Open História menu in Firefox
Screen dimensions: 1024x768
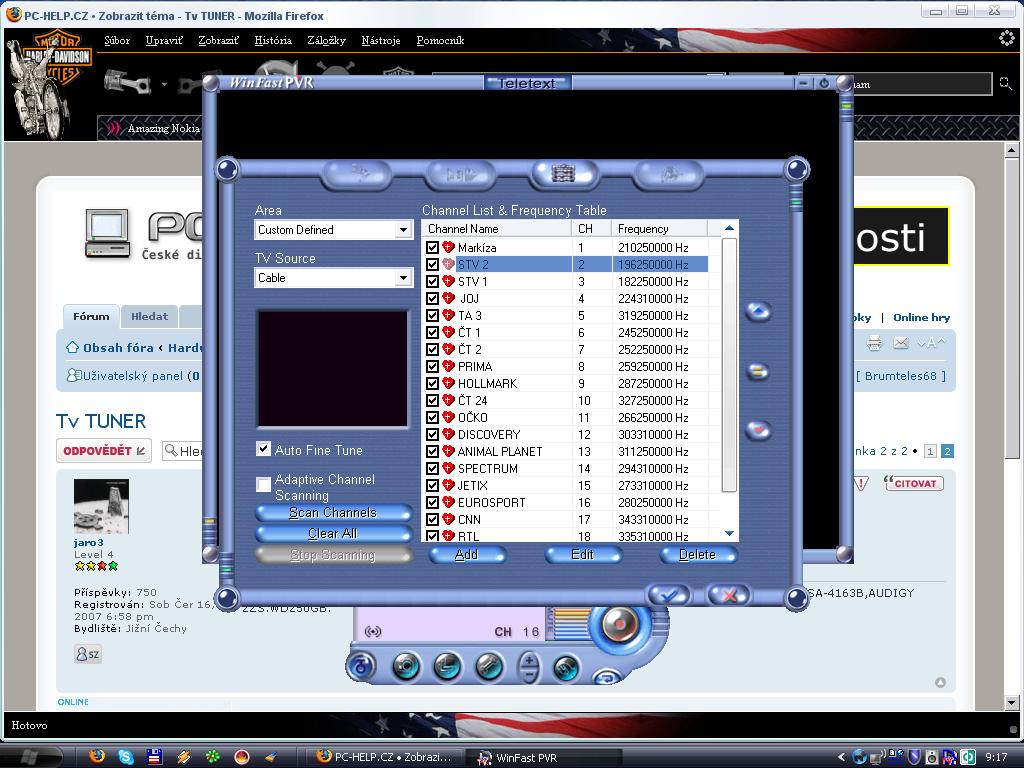point(273,40)
